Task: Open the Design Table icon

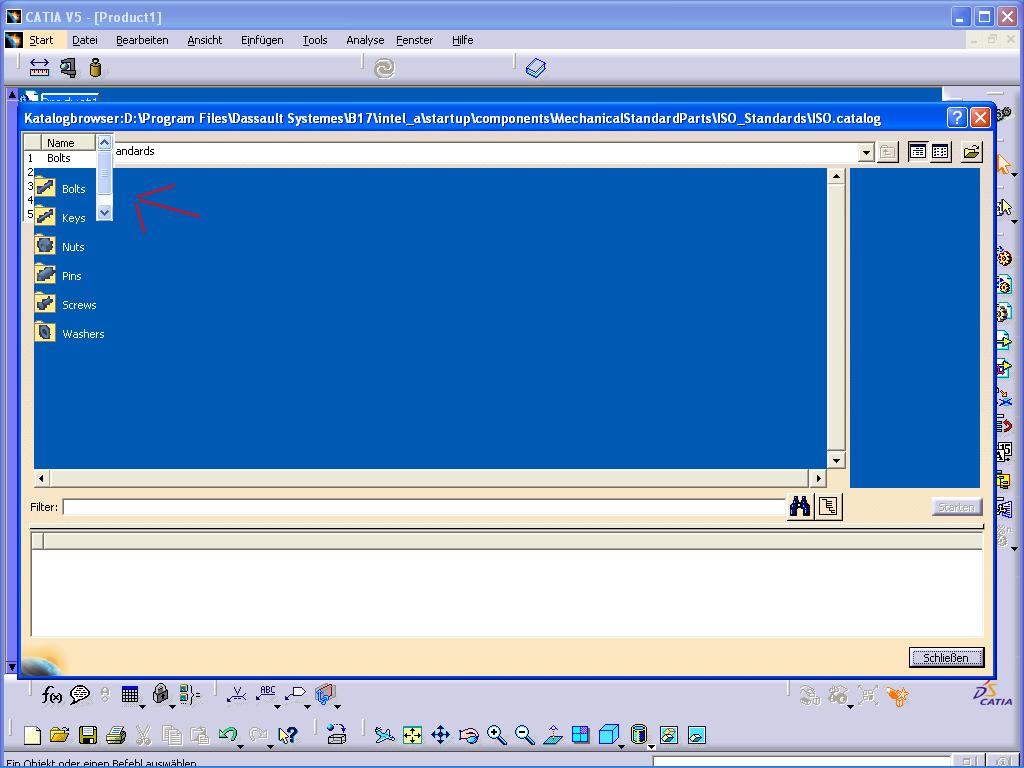Action: pos(130,695)
